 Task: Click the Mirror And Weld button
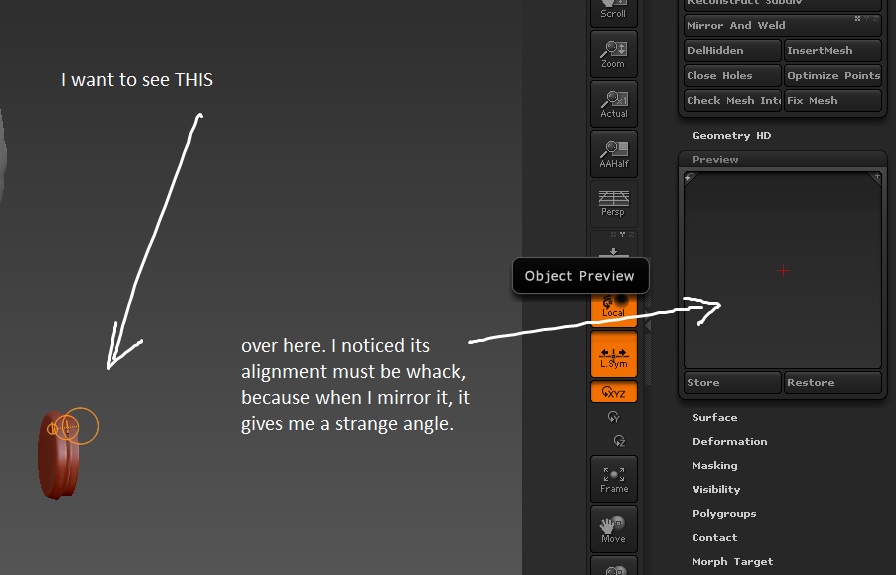[x=782, y=25]
